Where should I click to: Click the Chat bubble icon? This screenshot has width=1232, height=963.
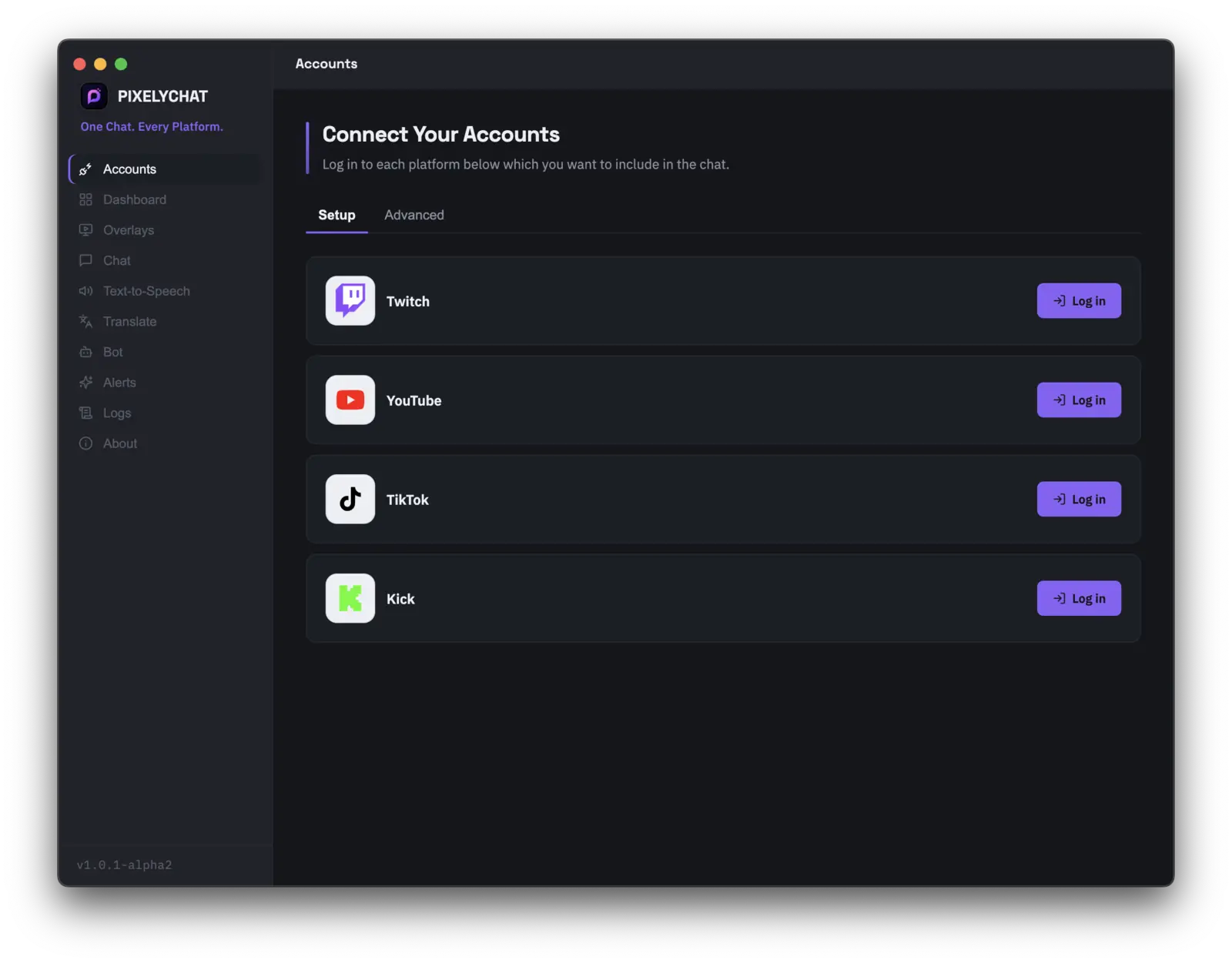(x=85, y=260)
